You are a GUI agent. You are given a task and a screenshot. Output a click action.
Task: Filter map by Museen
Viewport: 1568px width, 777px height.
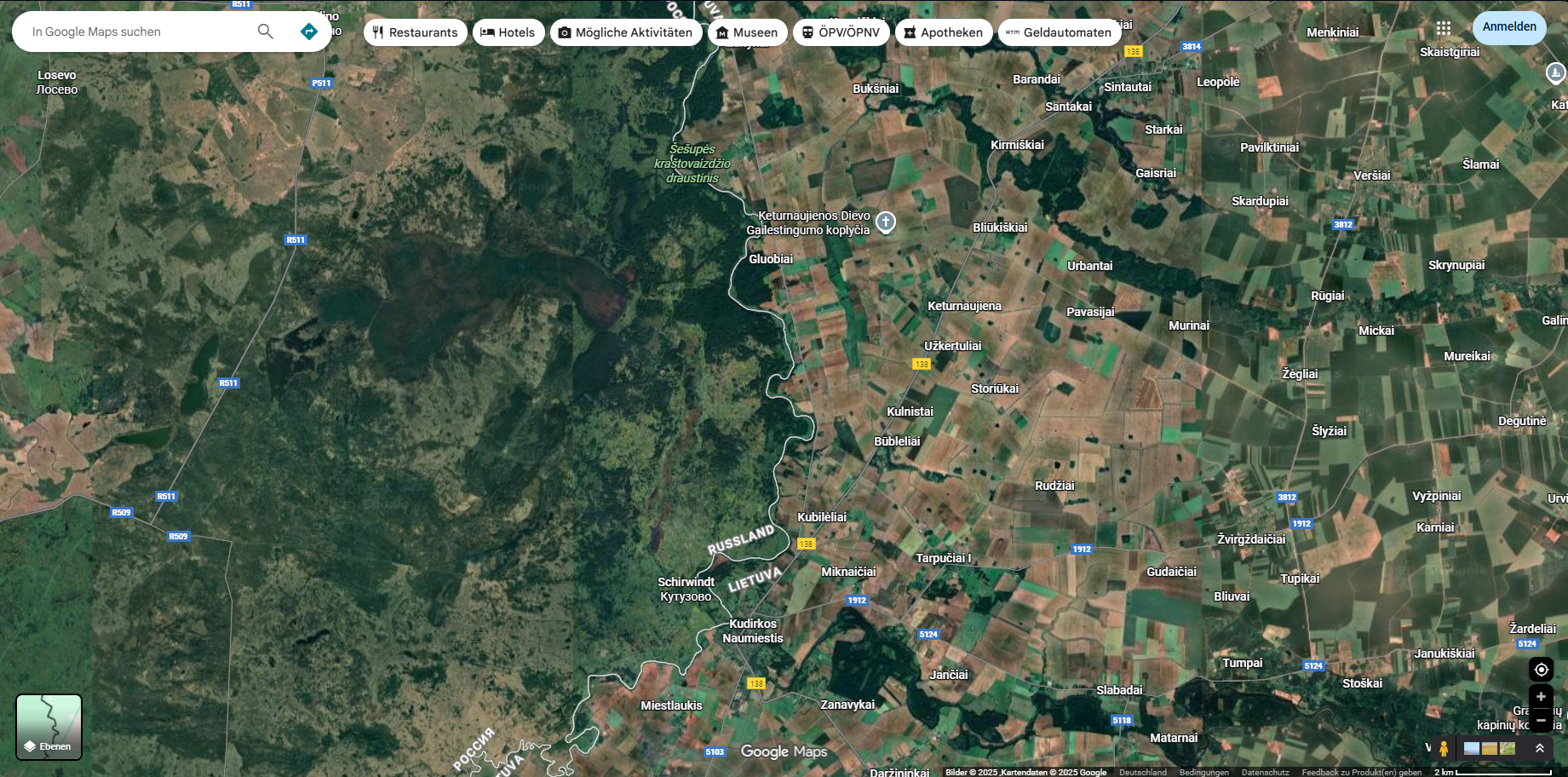click(x=748, y=32)
